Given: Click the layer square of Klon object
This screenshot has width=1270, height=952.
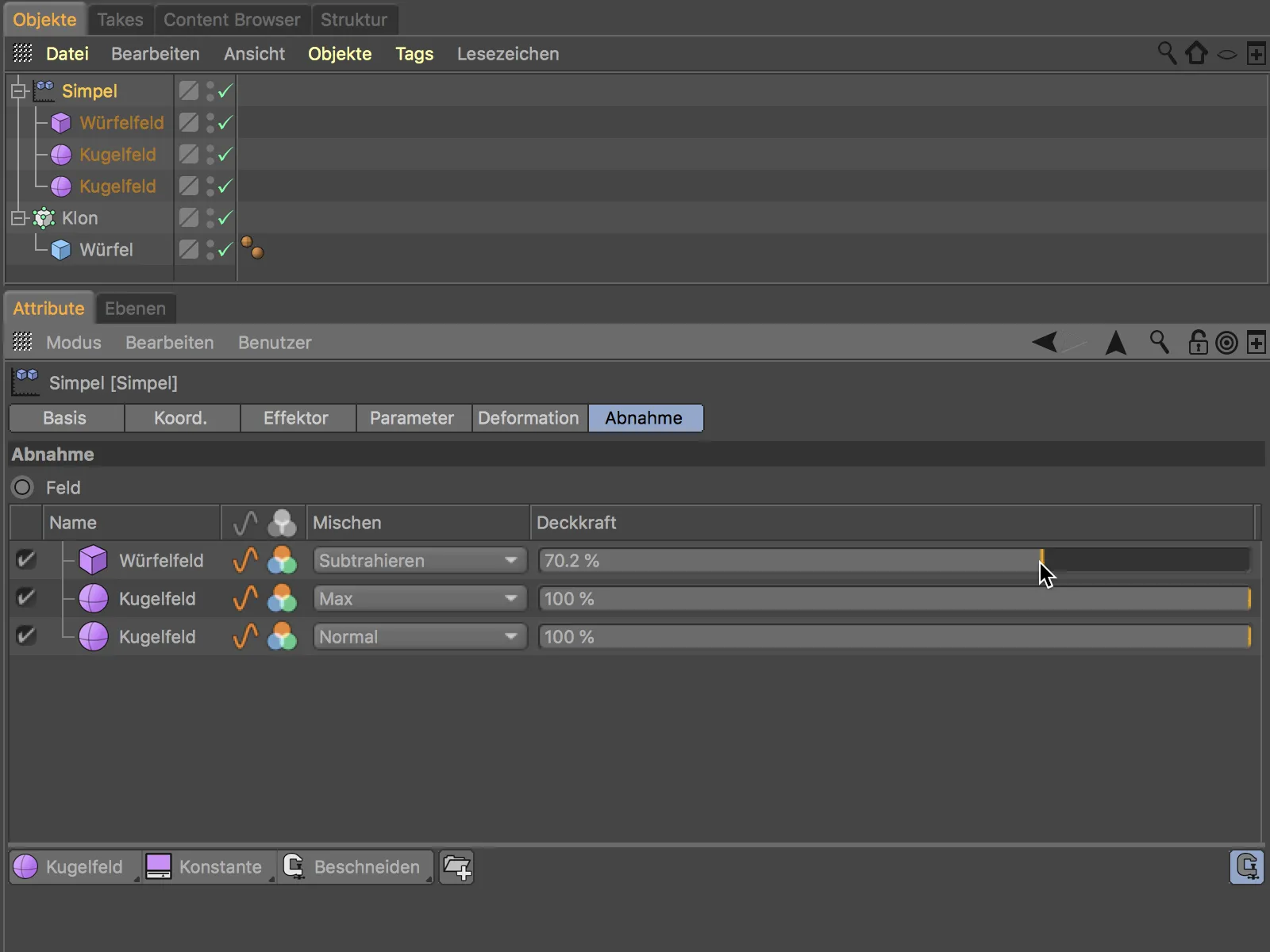Looking at the screenshot, I should pyautogui.click(x=189, y=217).
